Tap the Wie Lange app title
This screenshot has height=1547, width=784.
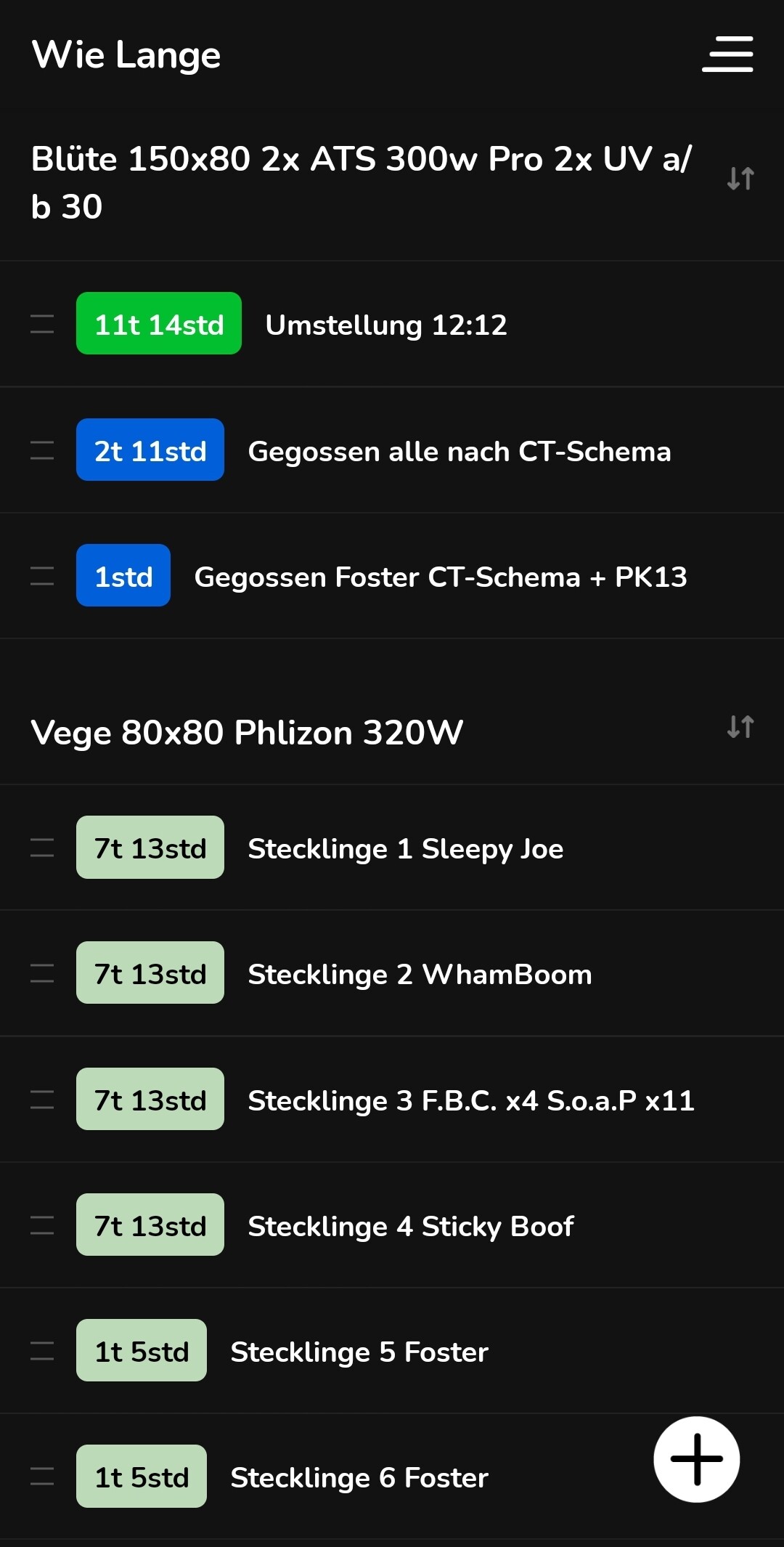(126, 55)
